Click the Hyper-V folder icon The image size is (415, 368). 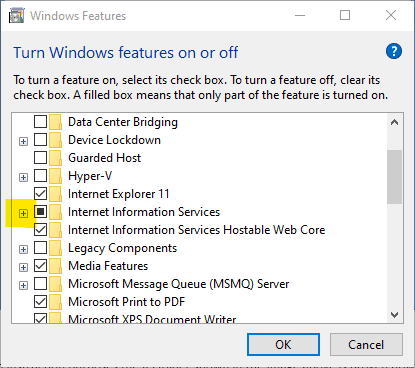(x=55, y=176)
